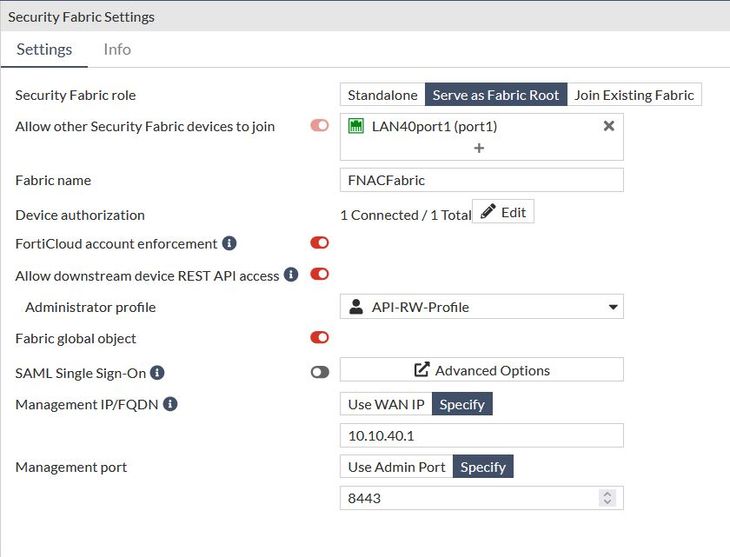Turn off downstream device REST API access
Image resolution: width=730 pixels, height=557 pixels.
(319, 274)
